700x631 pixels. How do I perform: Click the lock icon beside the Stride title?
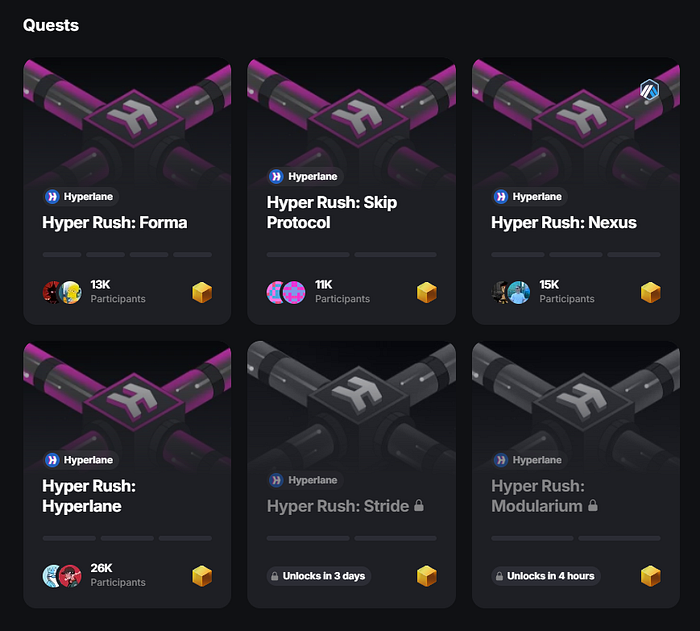click(x=419, y=506)
